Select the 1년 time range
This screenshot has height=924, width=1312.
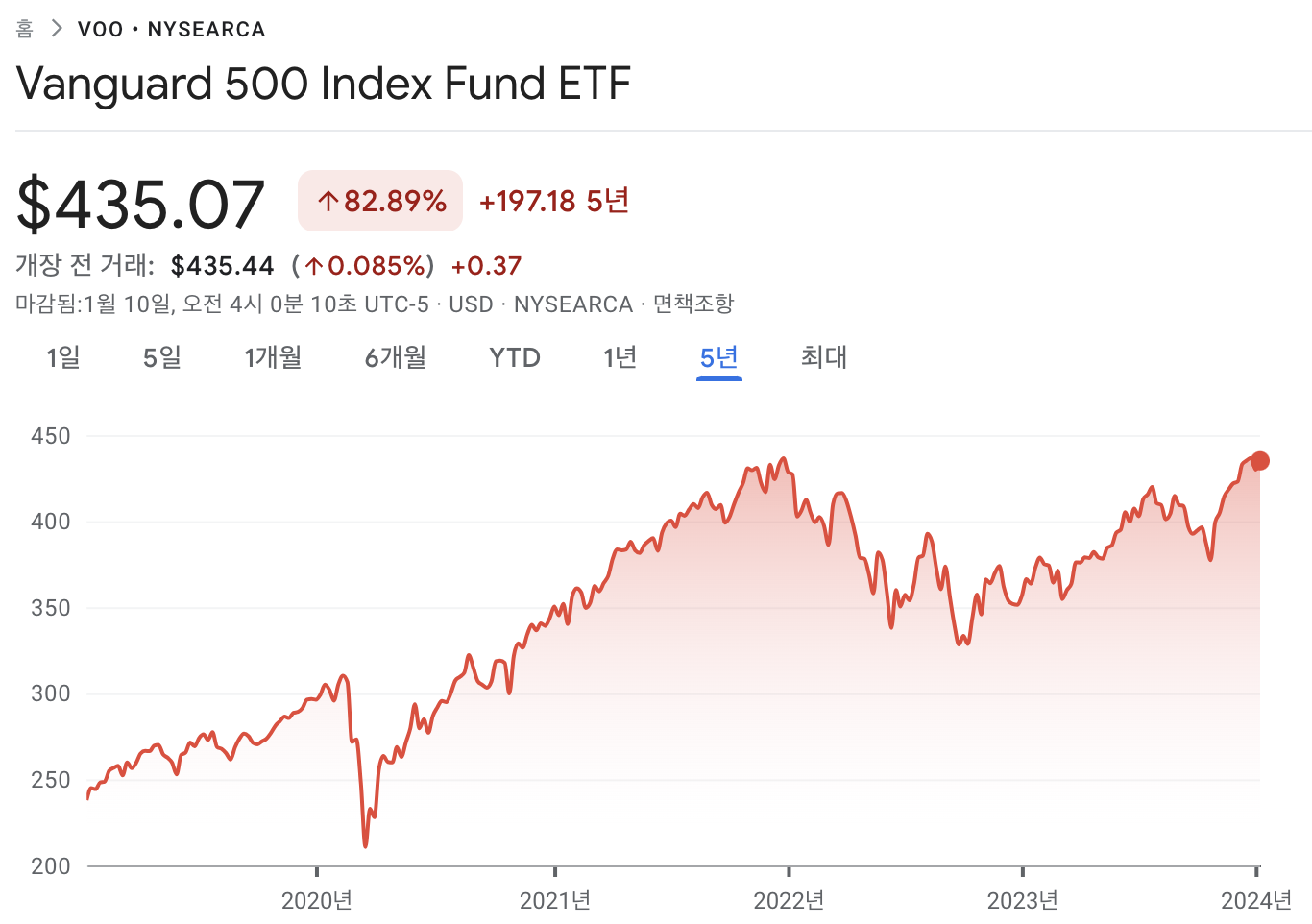(620, 357)
